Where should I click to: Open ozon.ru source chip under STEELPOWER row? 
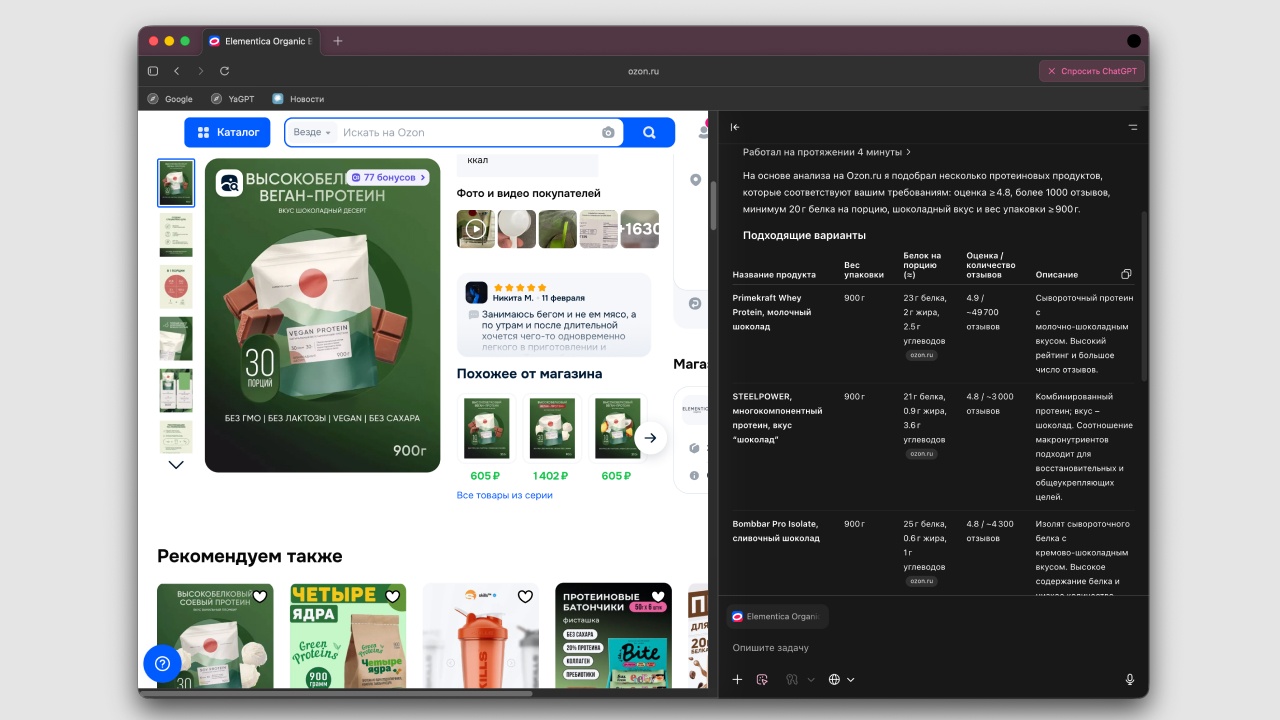(x=921, y=453)
